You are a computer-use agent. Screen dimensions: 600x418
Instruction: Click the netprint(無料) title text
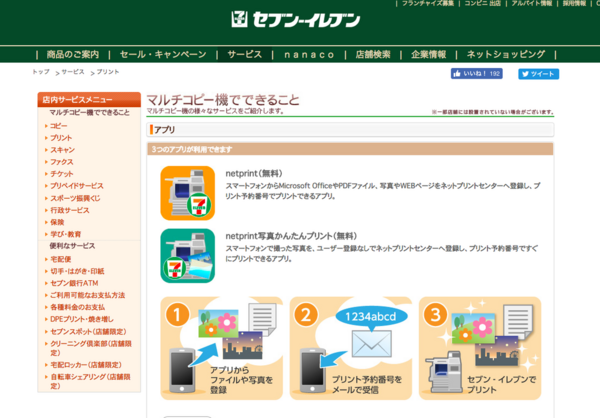254,173
